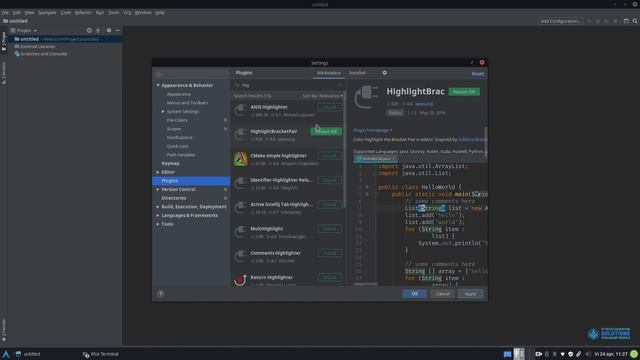Viewport: 640px width, 360px height.
Task: Expand the System Settings node
Action: 163,111
